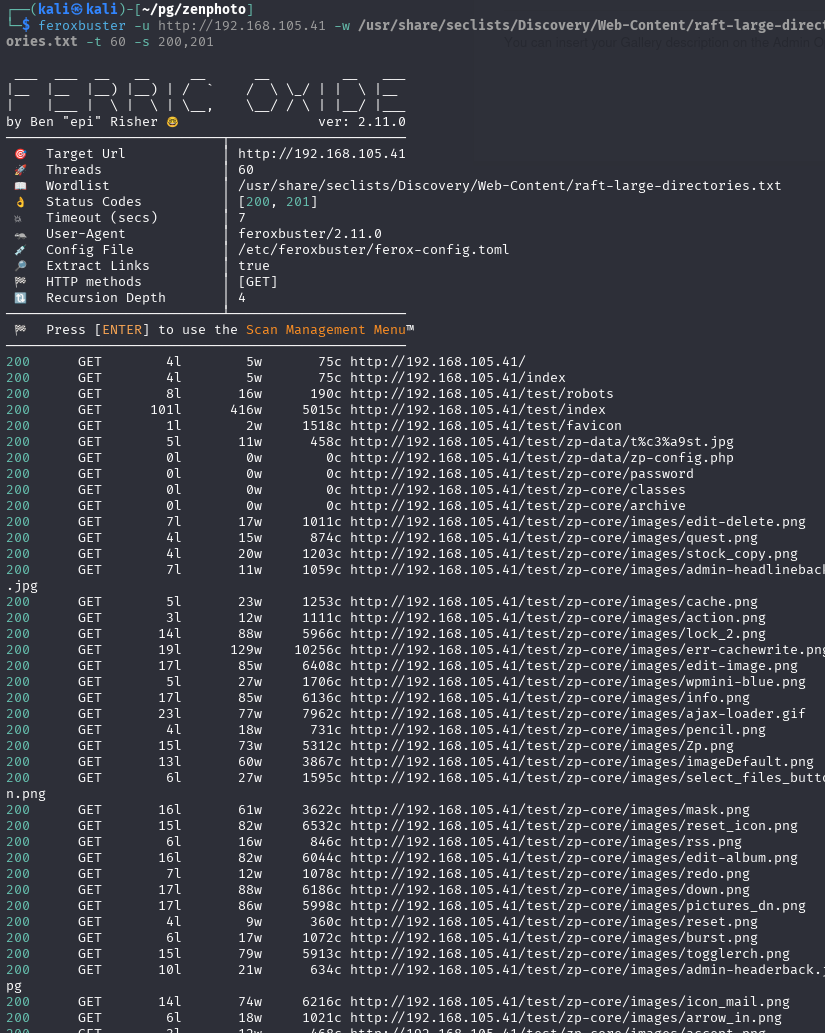Screen dimensions: 825x1033
Task: Click the 5015c size of test/index
Action: 322,410
